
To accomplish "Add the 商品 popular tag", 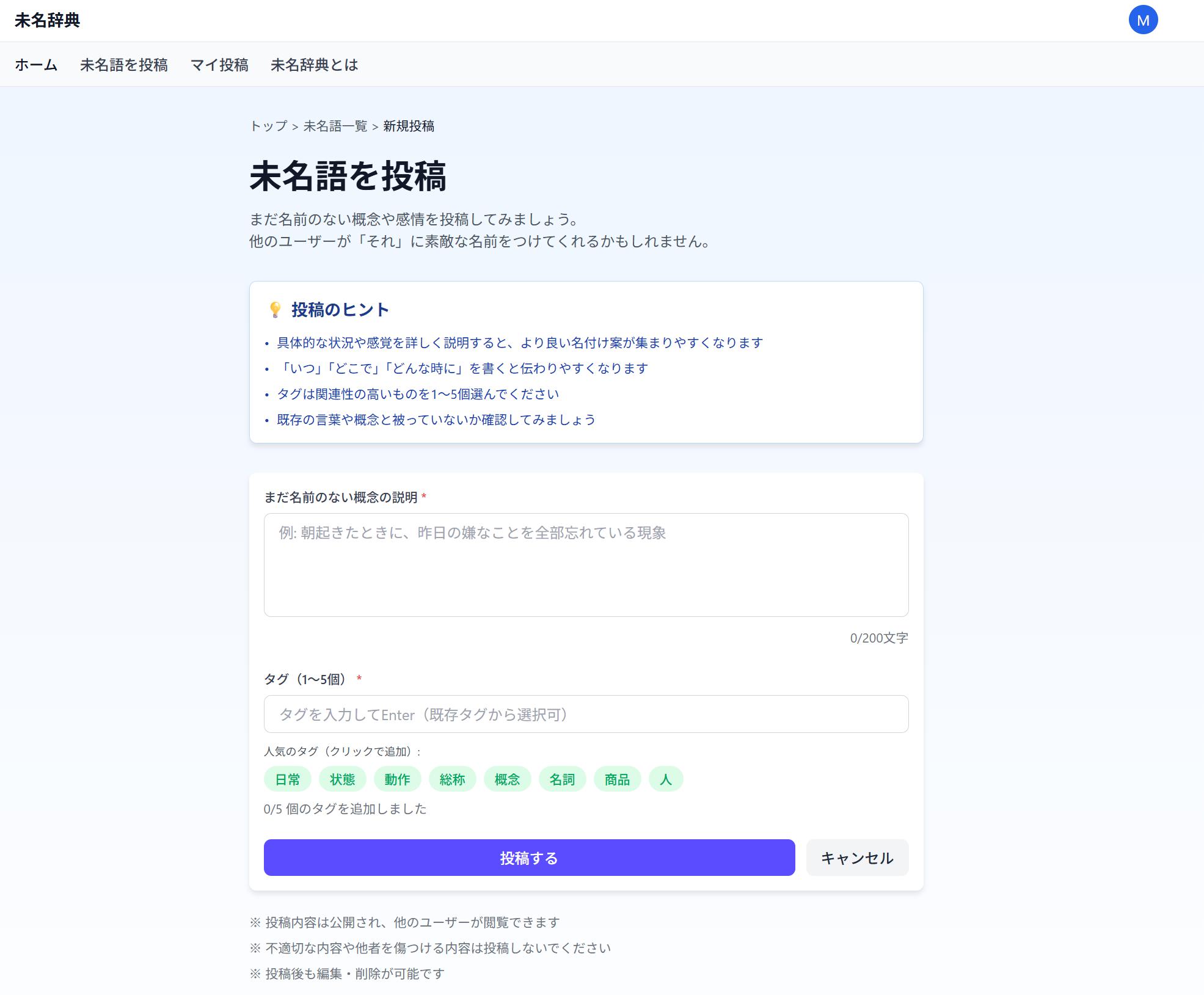I will click(x=617, y=779).
